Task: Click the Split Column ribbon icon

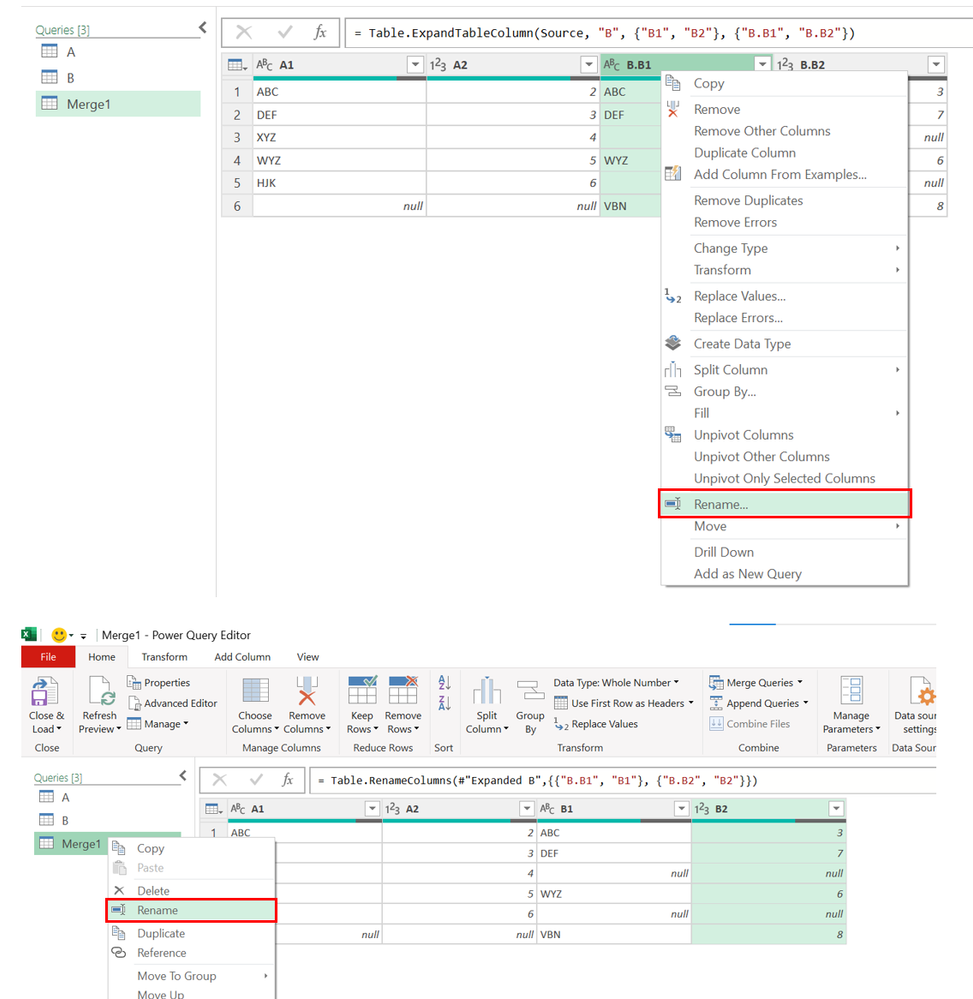Action: [486, 693]
